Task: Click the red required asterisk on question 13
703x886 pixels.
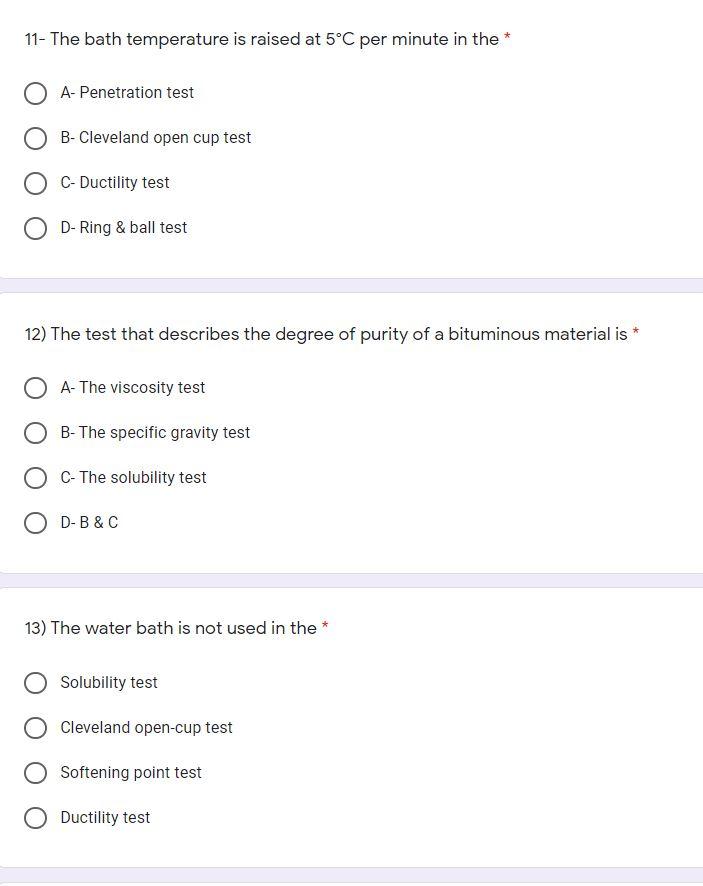Action: point(325,627)
